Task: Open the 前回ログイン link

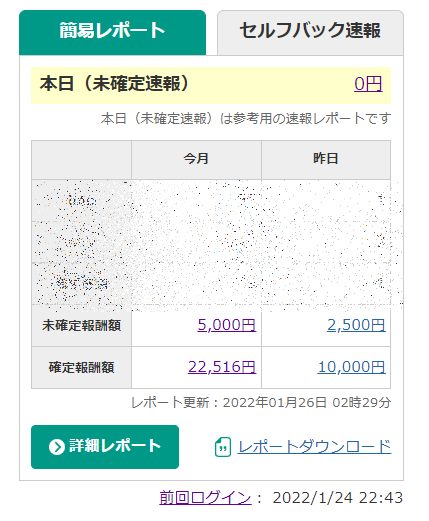Action: click(x=205, y=498)
